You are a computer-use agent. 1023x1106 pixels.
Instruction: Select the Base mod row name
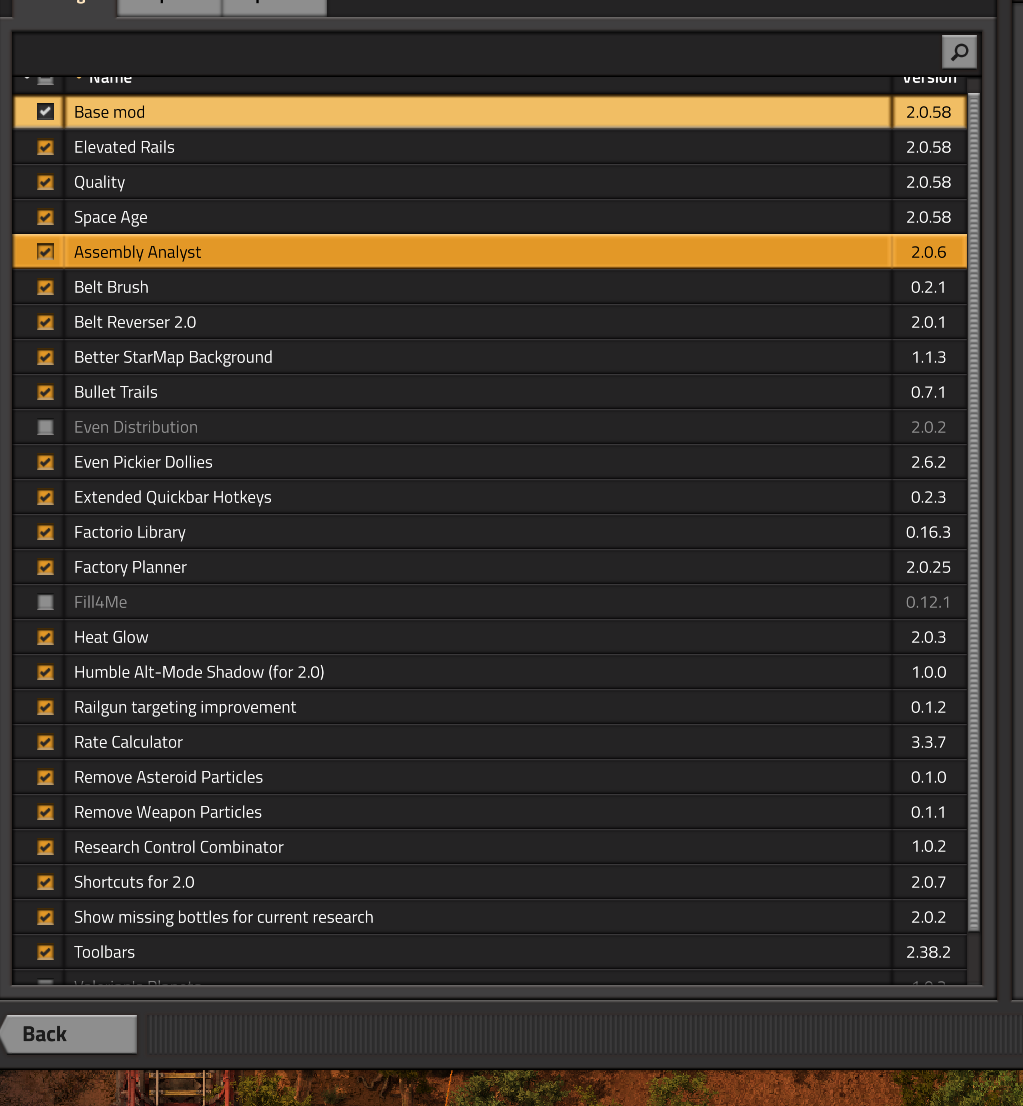(109, 112)
